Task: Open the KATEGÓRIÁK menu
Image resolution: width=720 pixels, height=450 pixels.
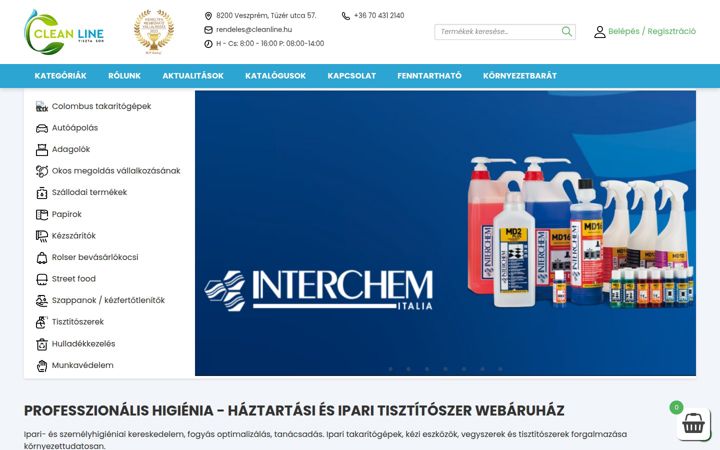Action: [60, 76]
